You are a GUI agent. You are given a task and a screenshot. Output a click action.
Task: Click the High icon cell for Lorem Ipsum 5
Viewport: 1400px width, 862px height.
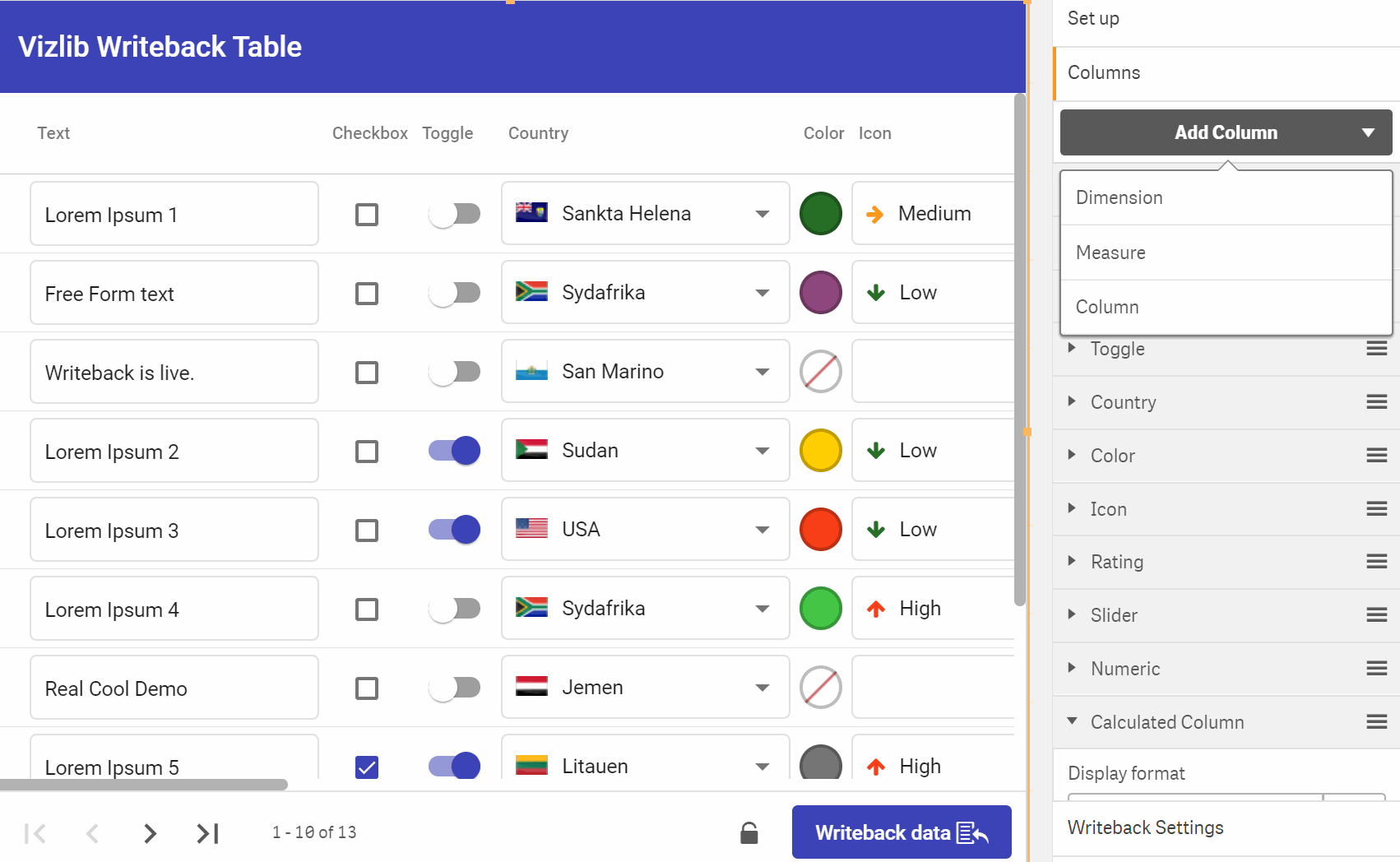point(933,757)
